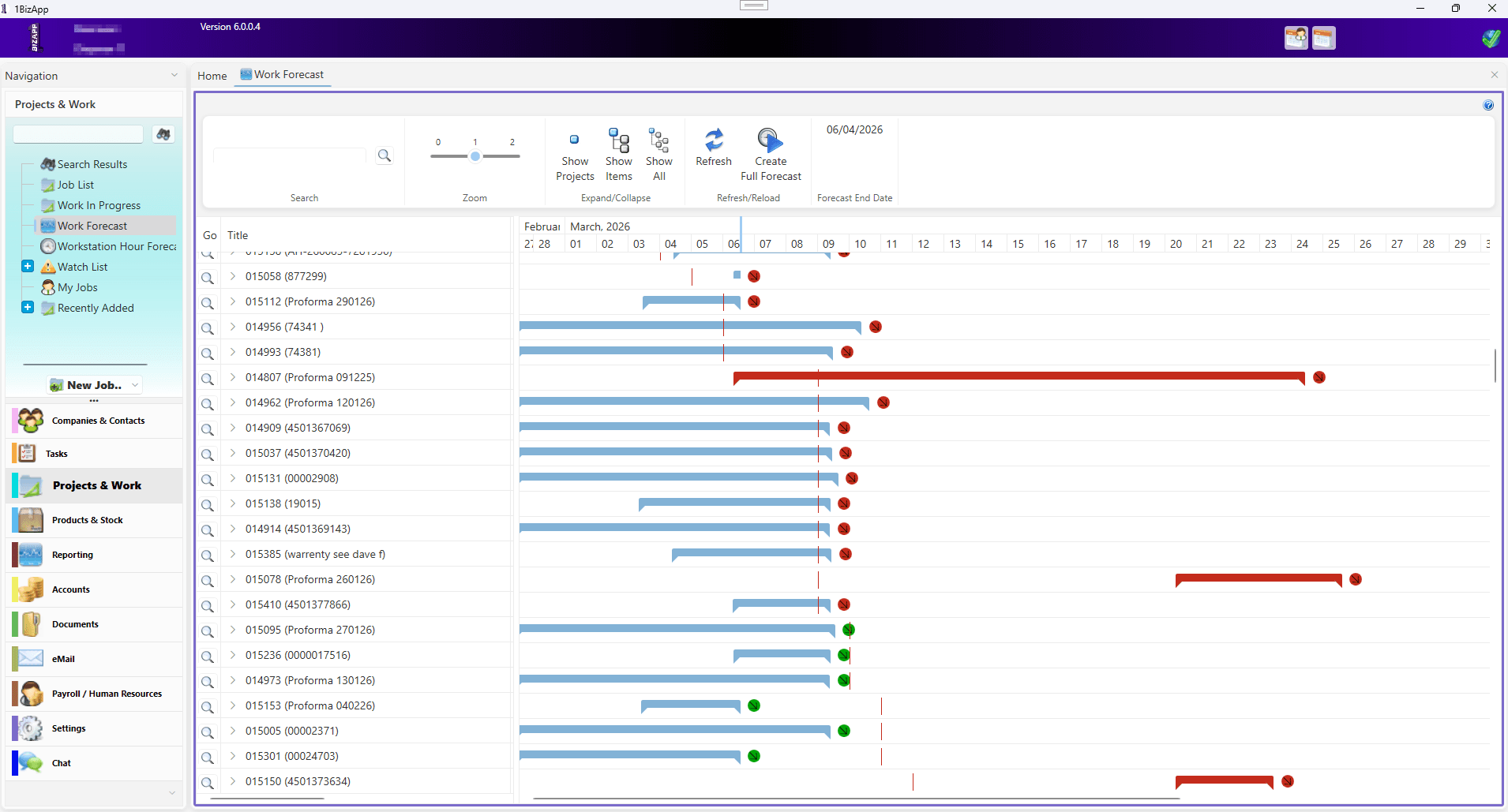Click the timeline horizontal scrollbar
The width and height of the screenshot is (1508, 812).
click(856, 799)
